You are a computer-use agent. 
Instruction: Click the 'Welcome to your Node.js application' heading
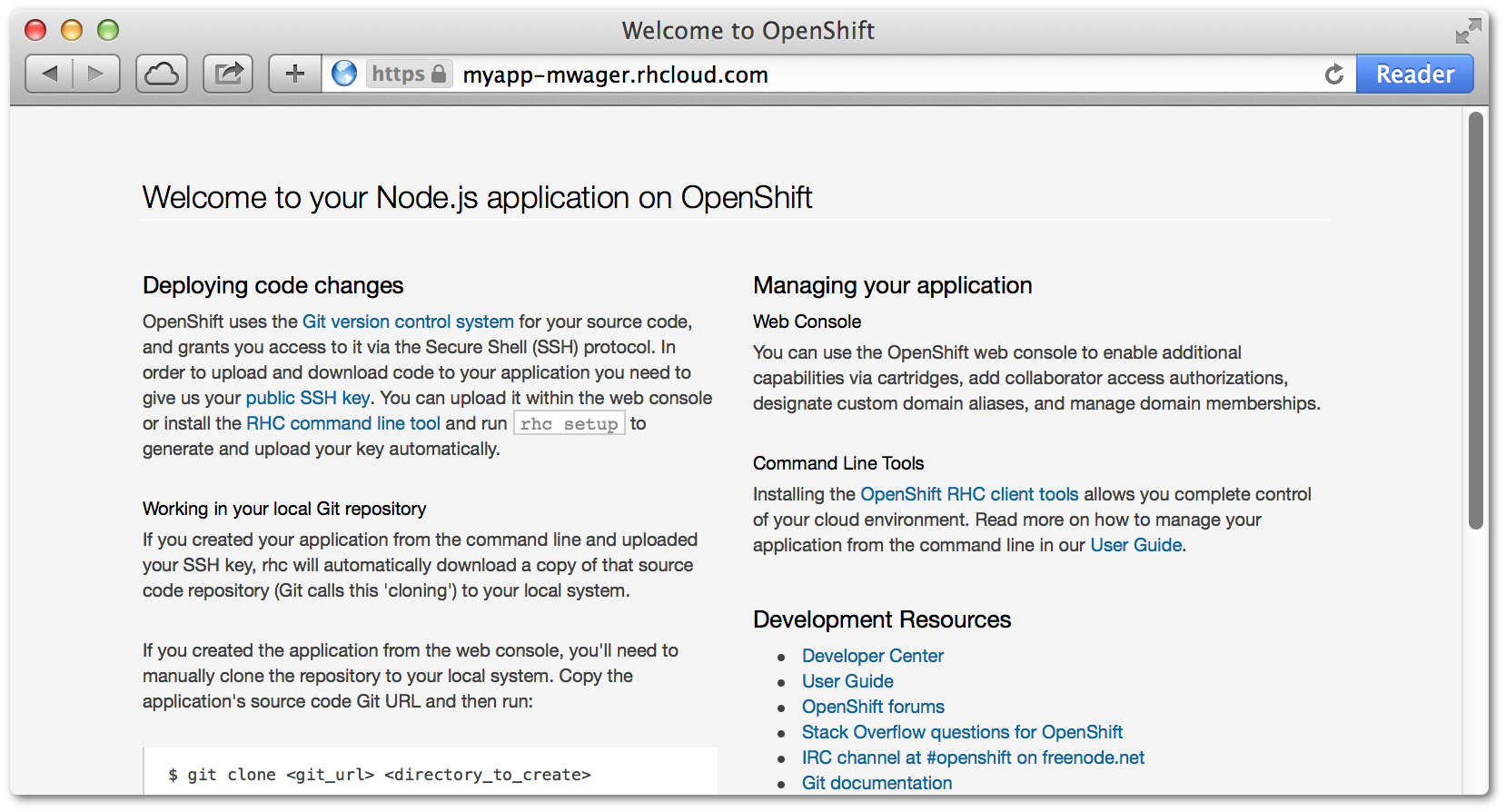pos(477,197)
